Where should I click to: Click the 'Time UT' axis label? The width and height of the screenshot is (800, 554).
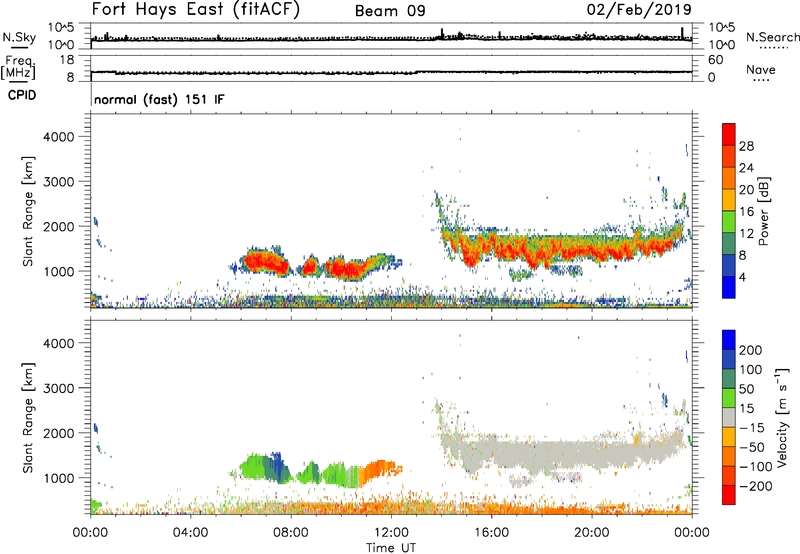(x=391, y=547)
